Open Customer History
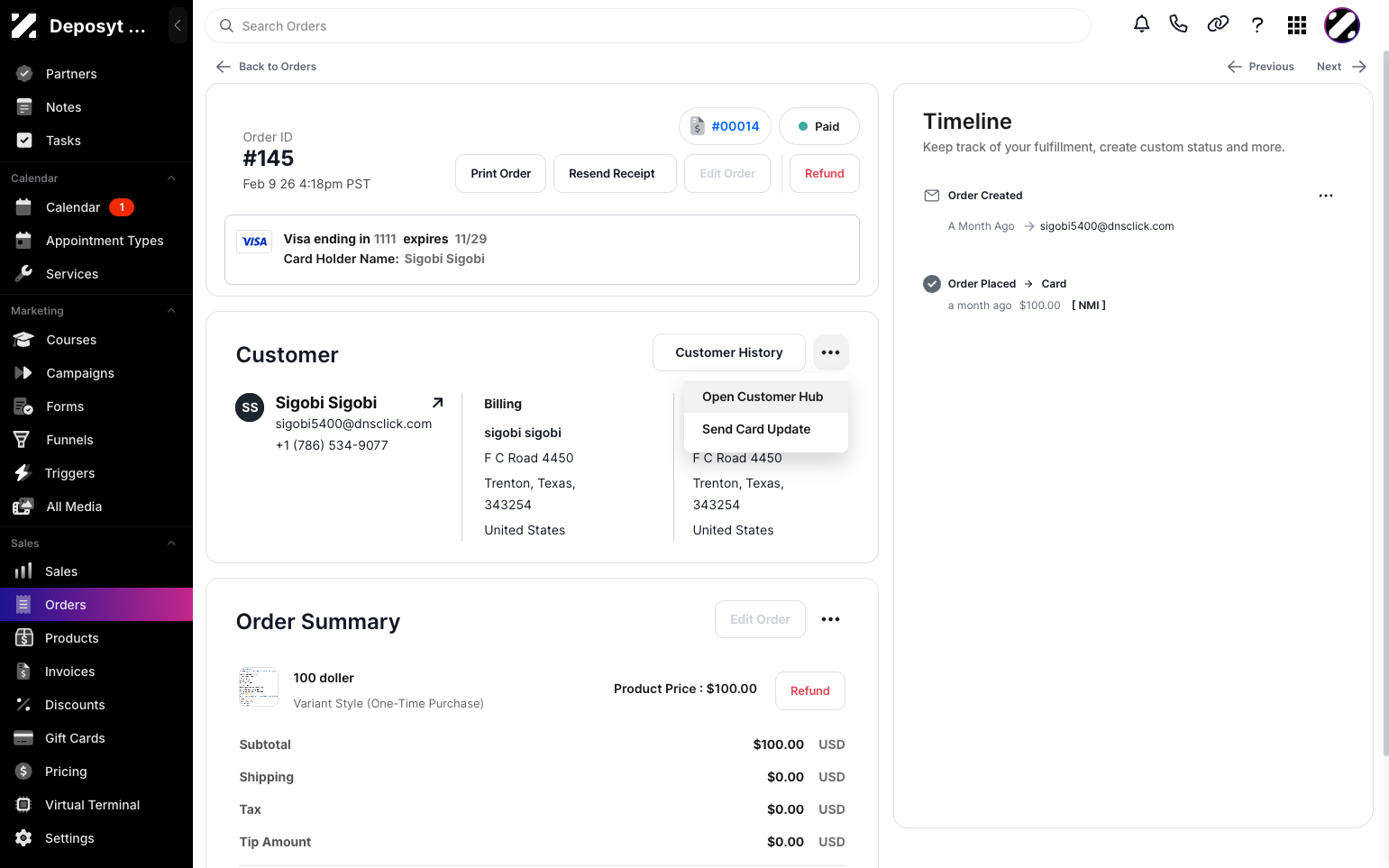The width and height of the screenshot is (1389, 868). (x=729, y=352)
